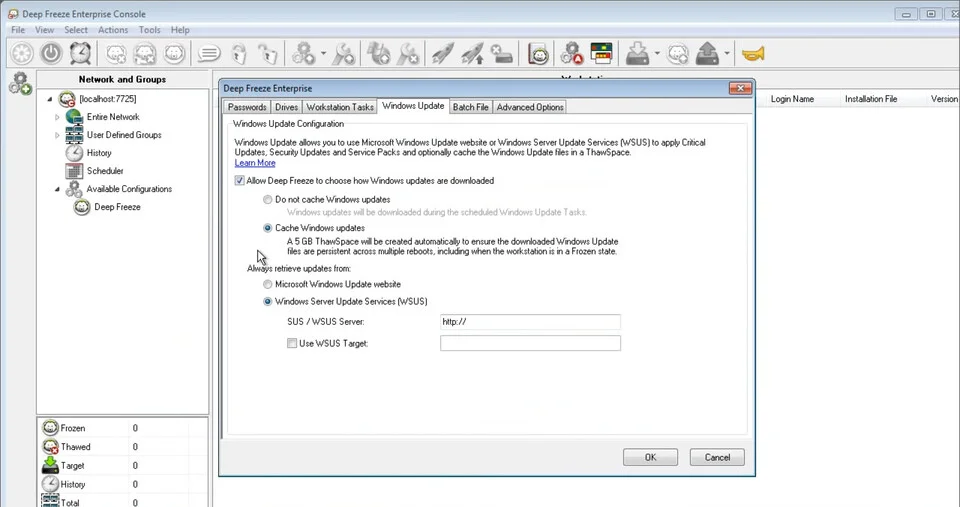Select Deep Freeze configuration tree item
The image size is (960, 507).
click(117, 207)
